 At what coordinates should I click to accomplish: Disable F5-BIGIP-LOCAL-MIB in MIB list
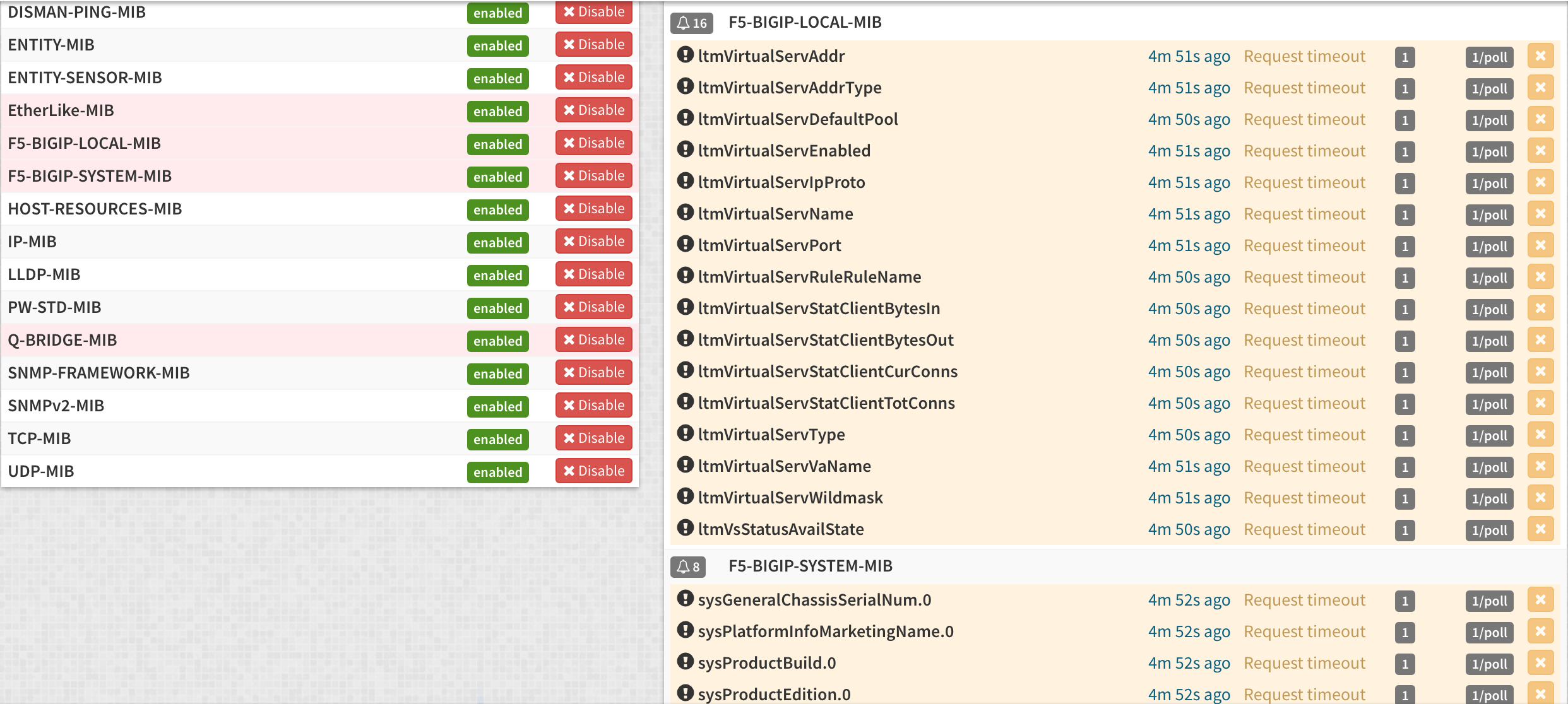tap(594, 143)
